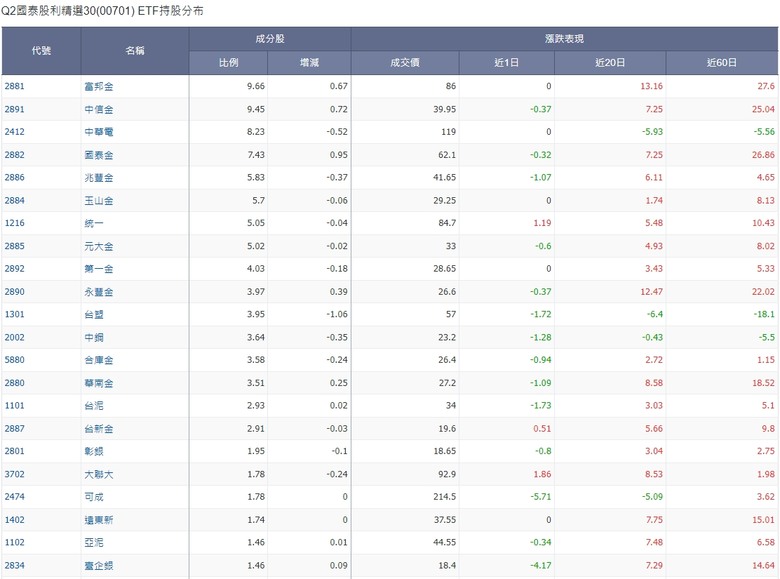
Task: Open stock code 2881 link
Action: click(x=14, y=86)
